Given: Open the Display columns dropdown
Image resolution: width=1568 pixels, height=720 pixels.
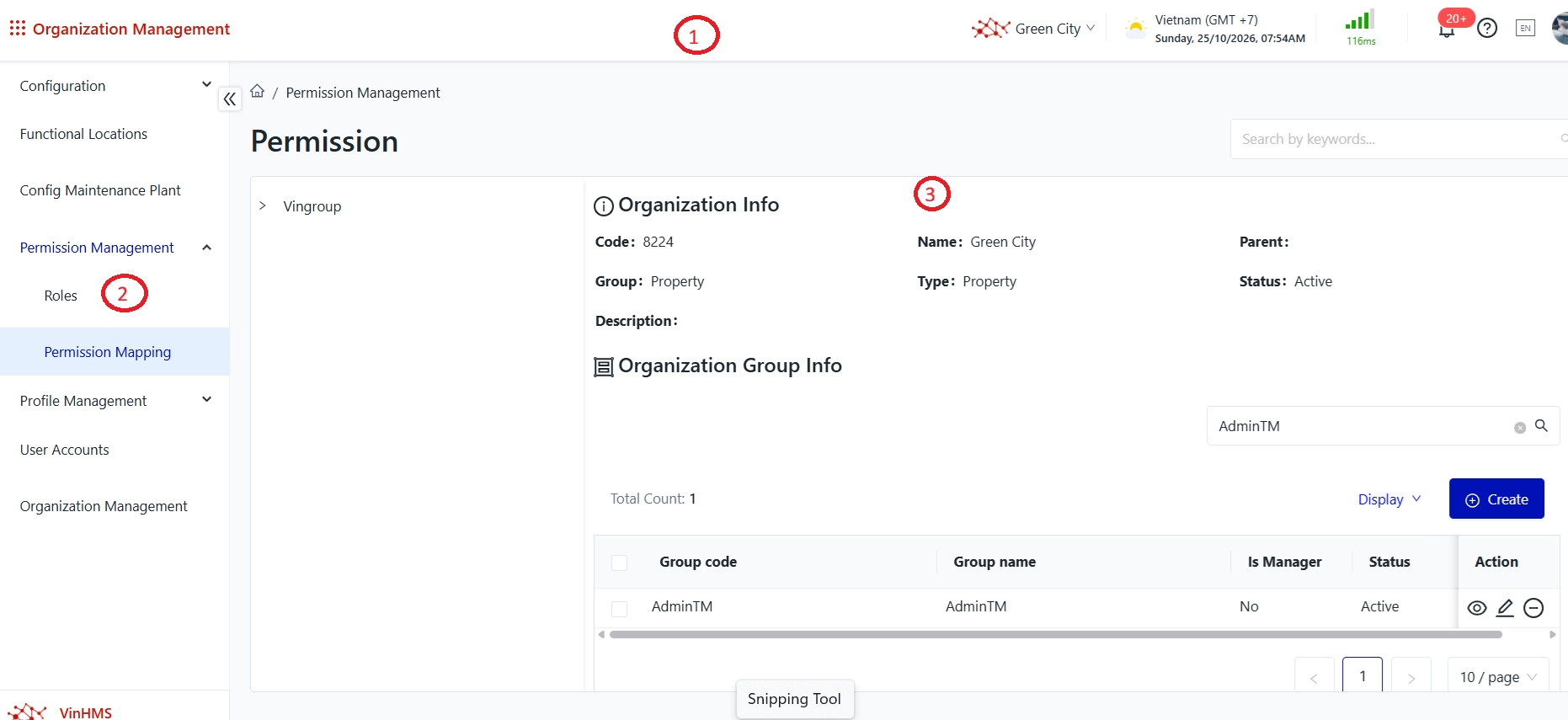Looking at the screenshot, I should tap(1389, 499).
